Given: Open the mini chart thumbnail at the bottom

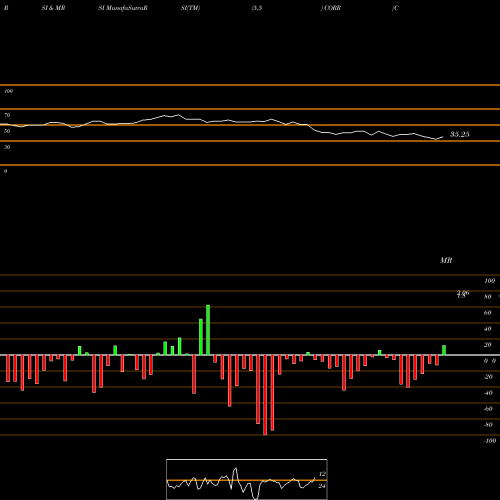Looking at the screenshot, I should tap(247, 479).
